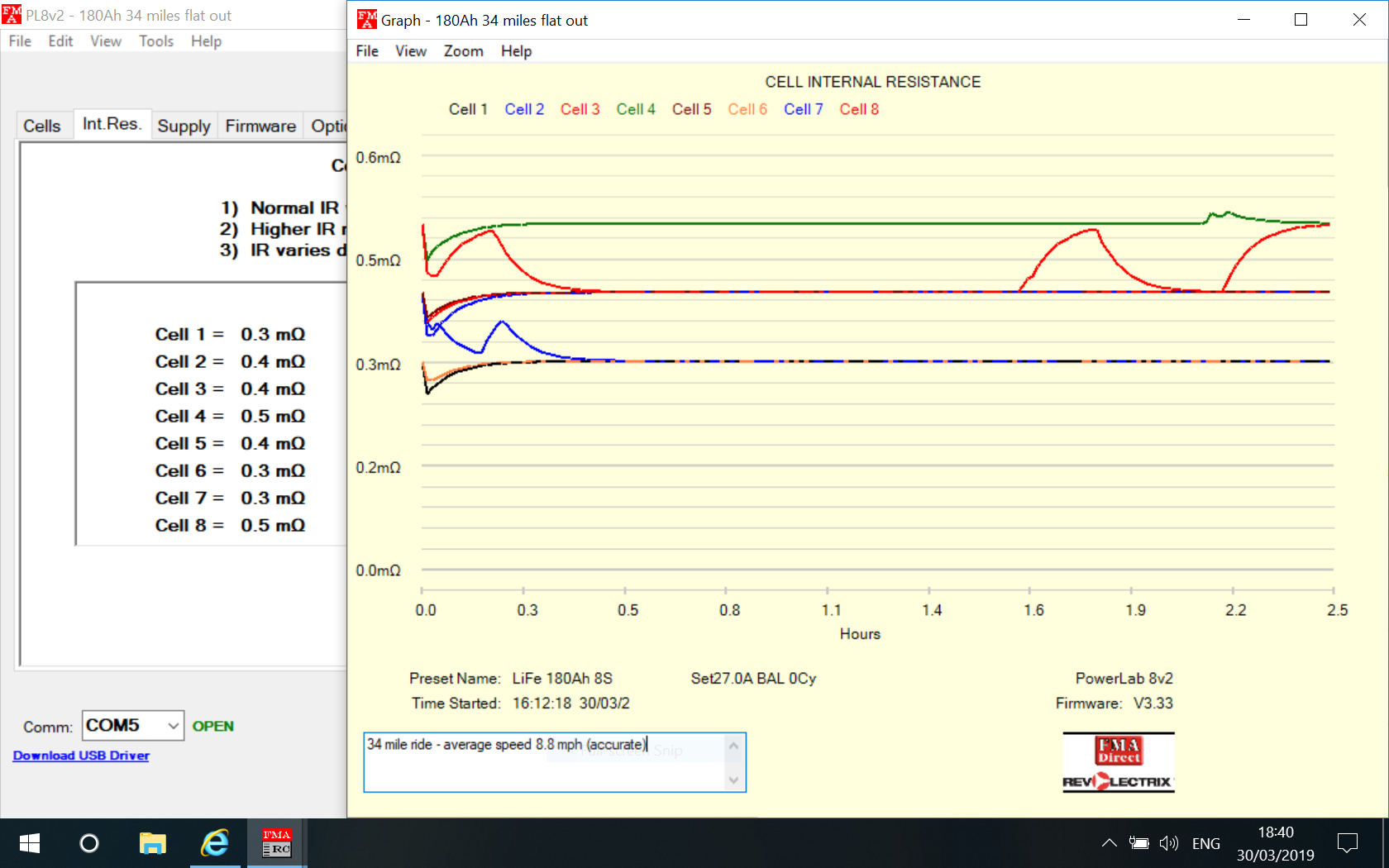The height and width of the screenshot is (868, 1389).
Task: Click the Download USB Driver link
Action: (x=81, y=756)
